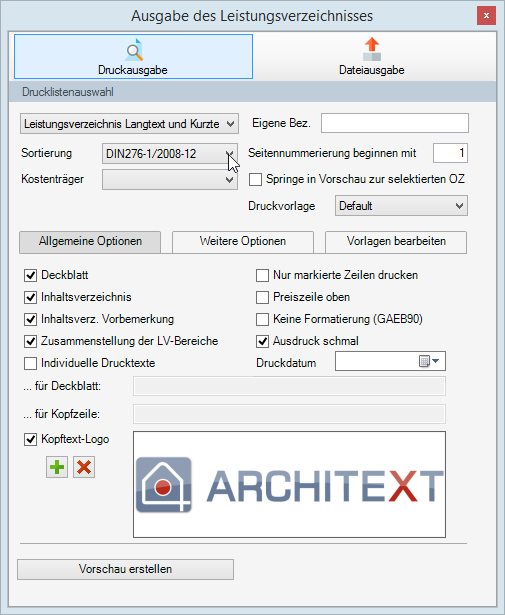Open the Druckdatum calendar picker

pos(429,361)
